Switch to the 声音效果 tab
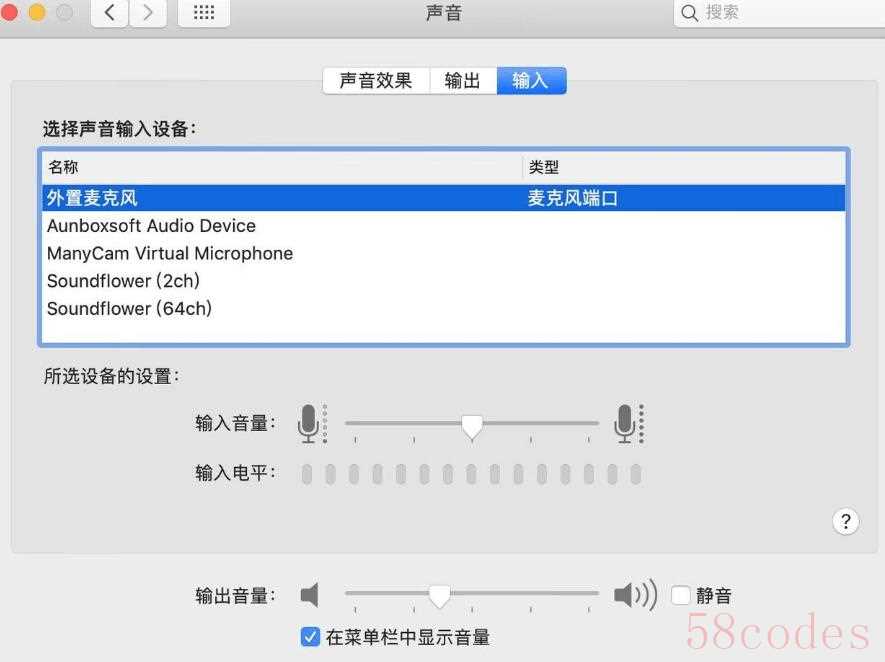Viewport: 885px width, 662px height. (x=376, y=81)
